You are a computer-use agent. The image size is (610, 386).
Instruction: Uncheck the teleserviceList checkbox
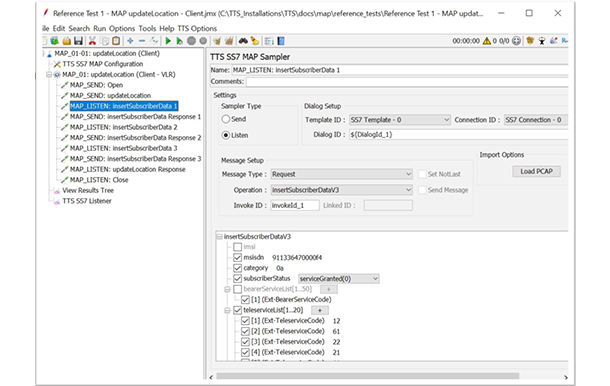(237, 310)
